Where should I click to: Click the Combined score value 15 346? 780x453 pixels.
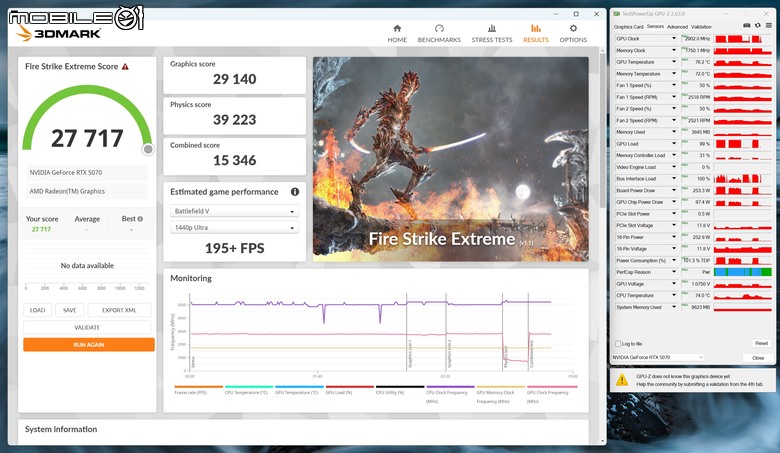click(234, 161)
